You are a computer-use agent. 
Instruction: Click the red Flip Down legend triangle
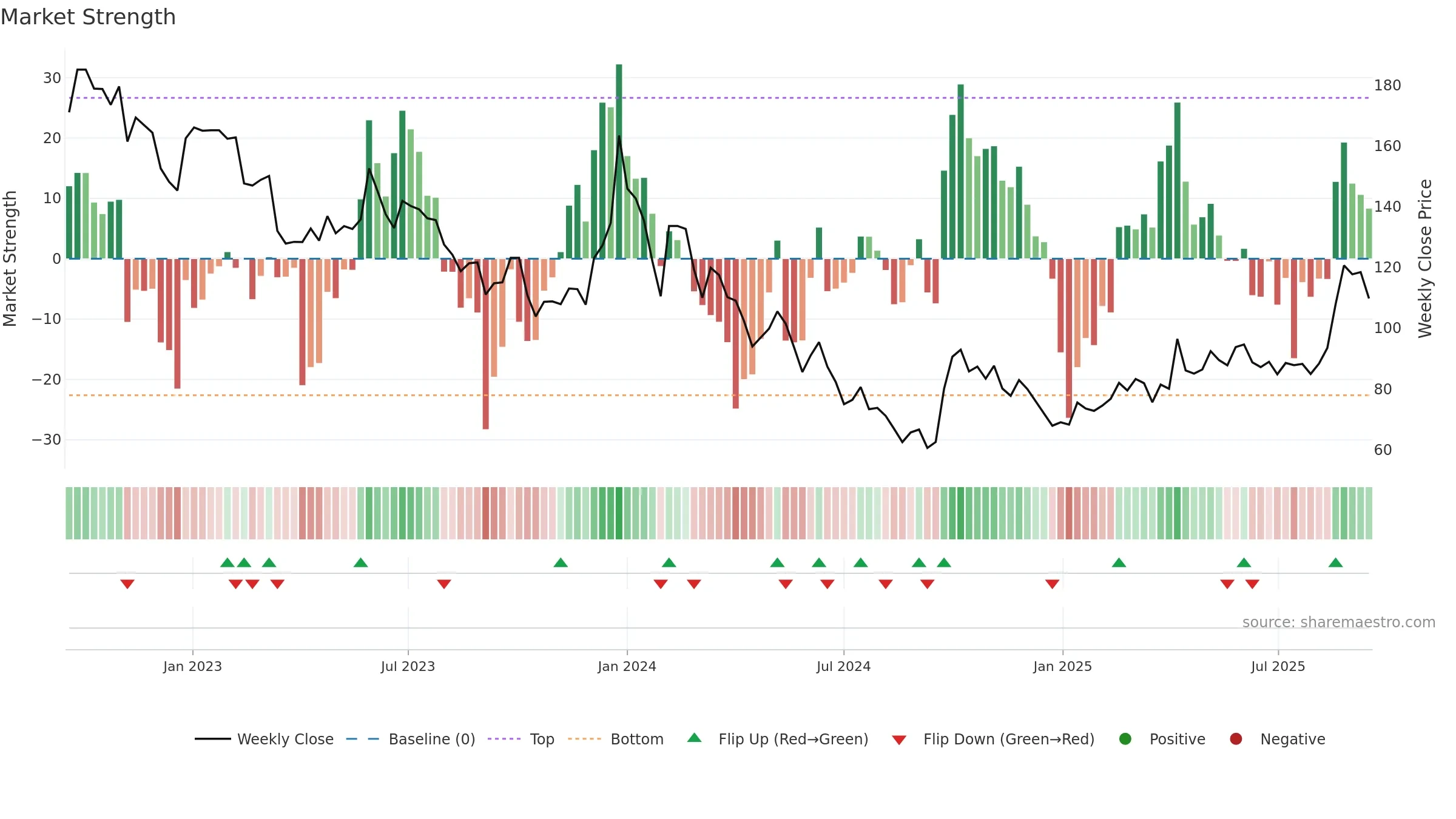tap(899, 740)
